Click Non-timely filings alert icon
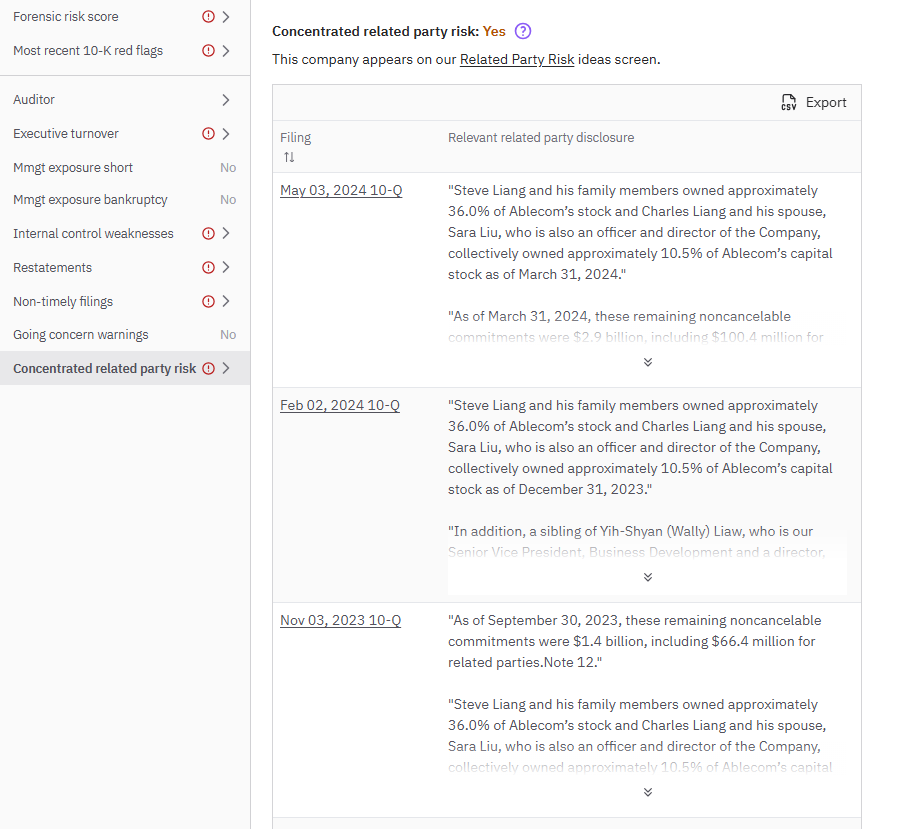Image resolution: width=898 pixels, height=829 pixels. pos(208,301)
